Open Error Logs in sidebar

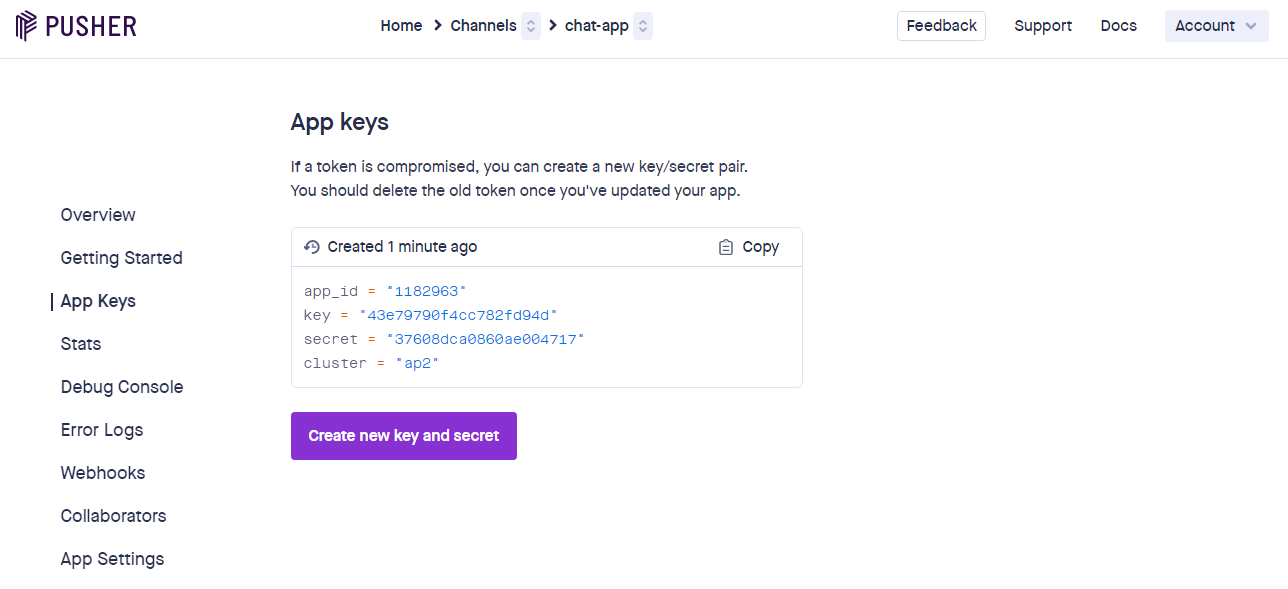click(x=102, y=430)
